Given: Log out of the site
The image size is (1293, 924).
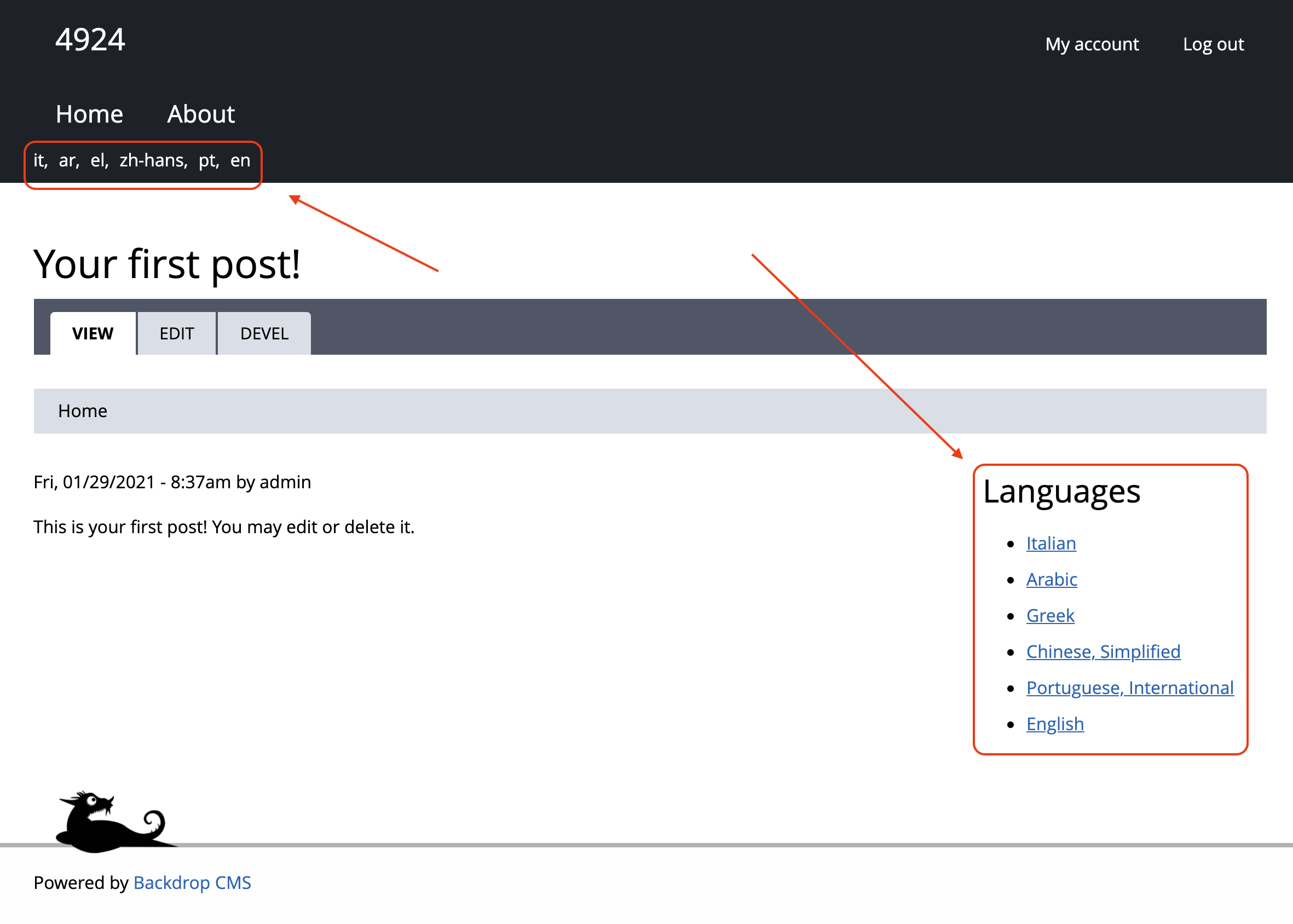Looking at the screenshot, I should (x=1214, y=43).
